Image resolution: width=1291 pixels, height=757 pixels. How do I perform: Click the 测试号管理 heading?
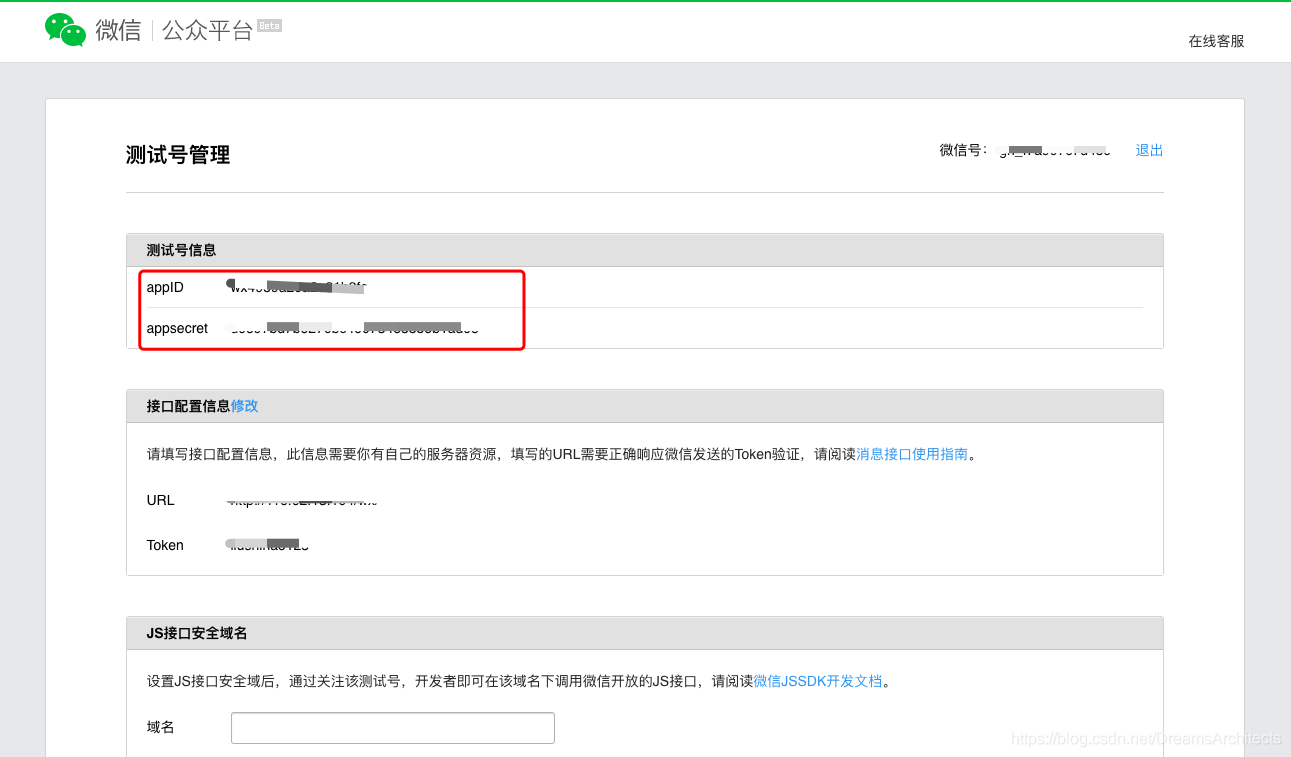tap(178, 155)
